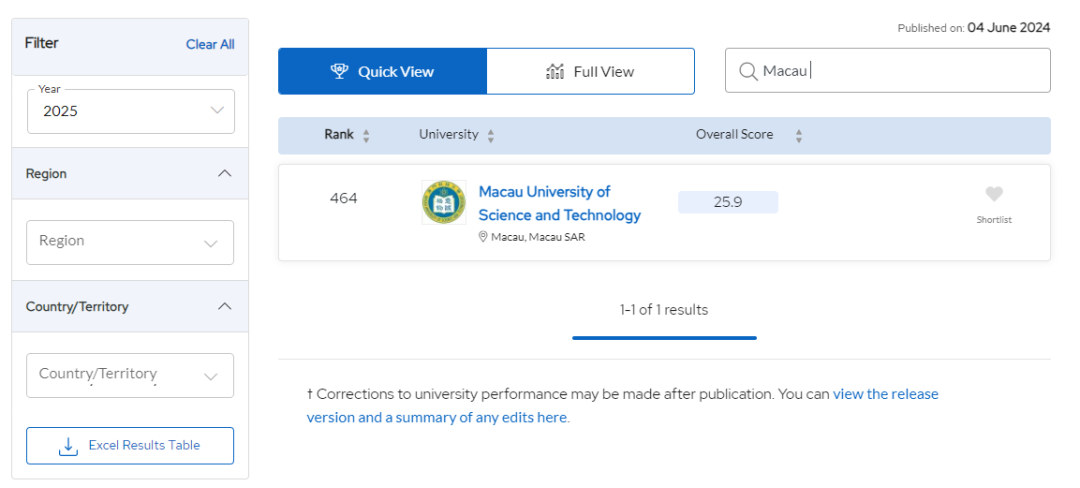
Task: Open the Region dropdown selector
Action: (130, 242)
